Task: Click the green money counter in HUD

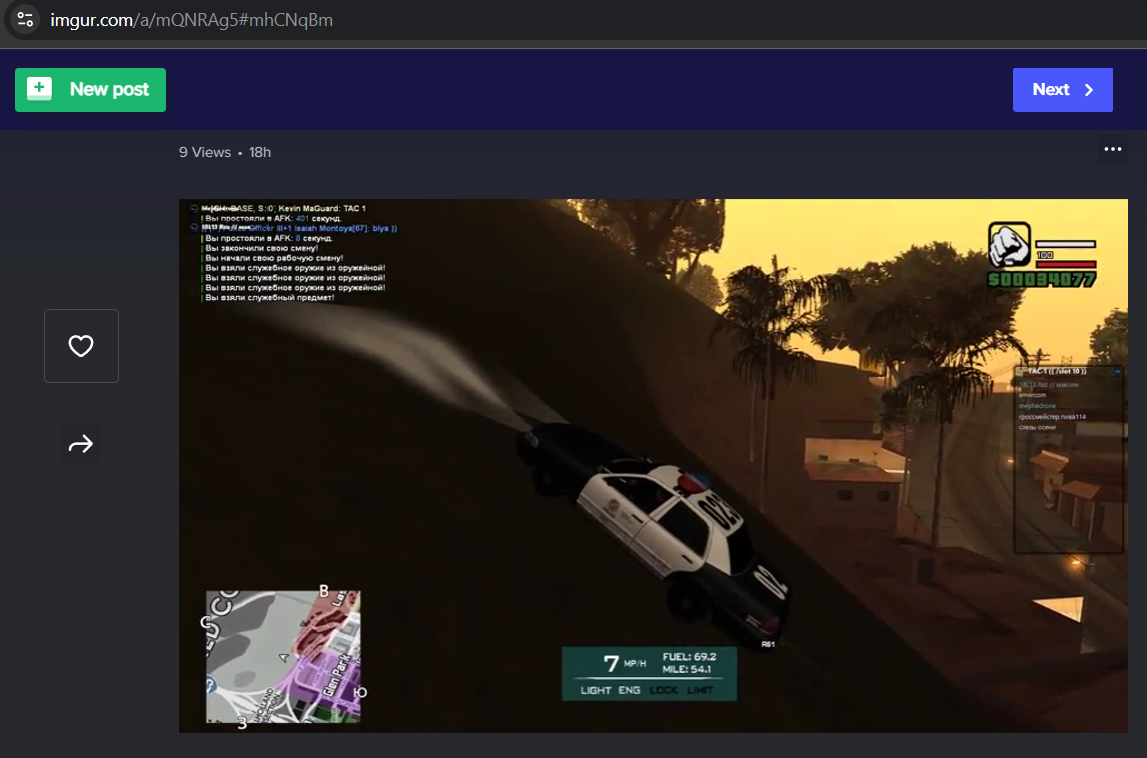Action: [1041, 280]
